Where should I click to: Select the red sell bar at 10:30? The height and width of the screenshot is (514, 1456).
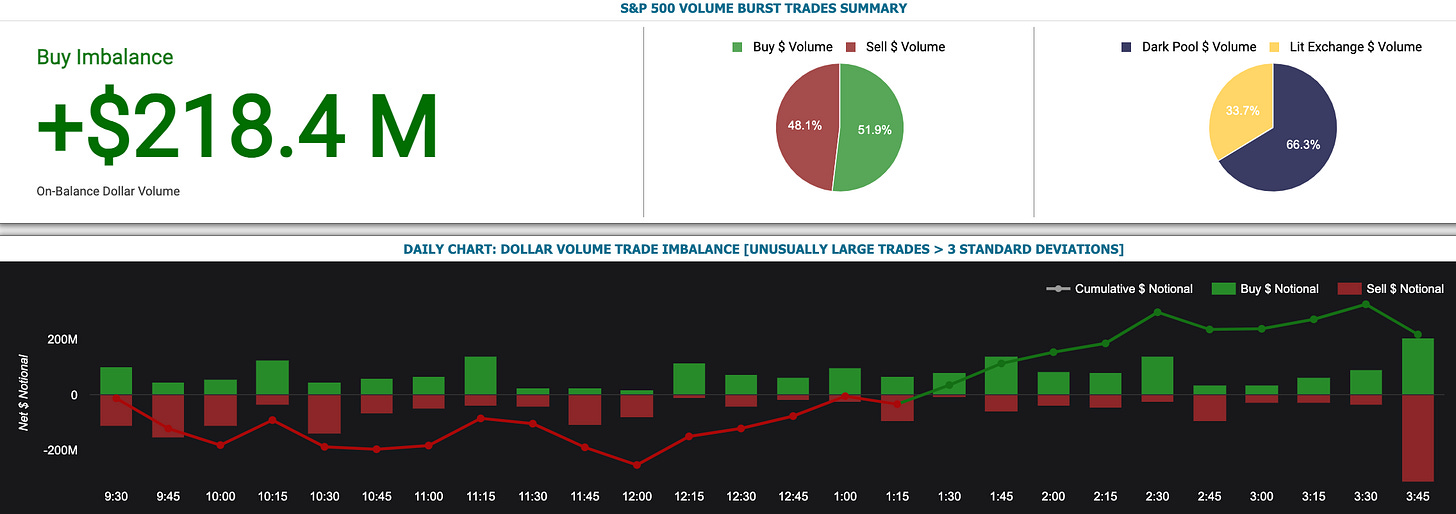pos(324,414)
